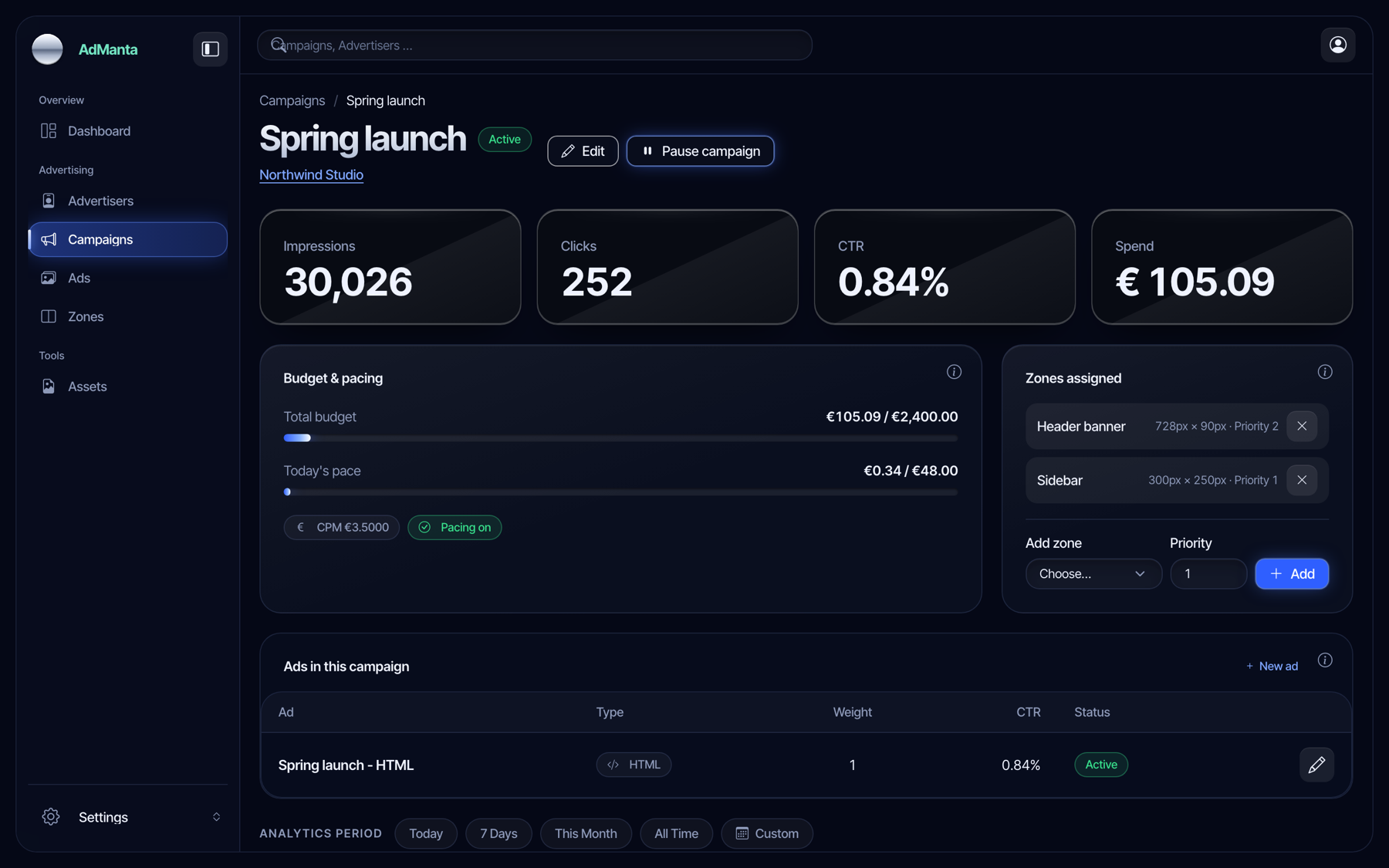The image size is (1389, 868).
Task: Click the search magnifier icon
Action: pyautogui.click(x=278, y=45)
